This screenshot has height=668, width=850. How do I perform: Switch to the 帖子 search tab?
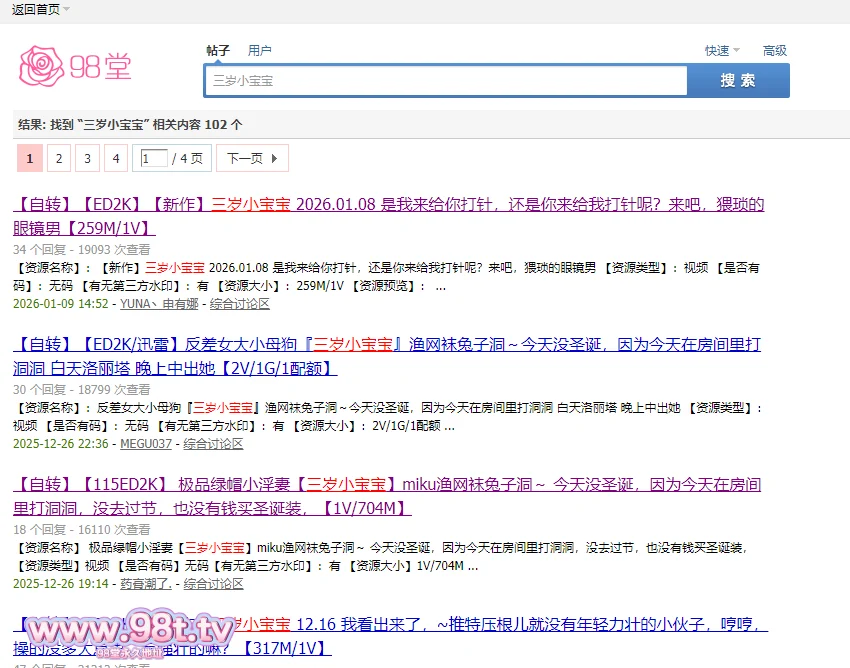218,50
